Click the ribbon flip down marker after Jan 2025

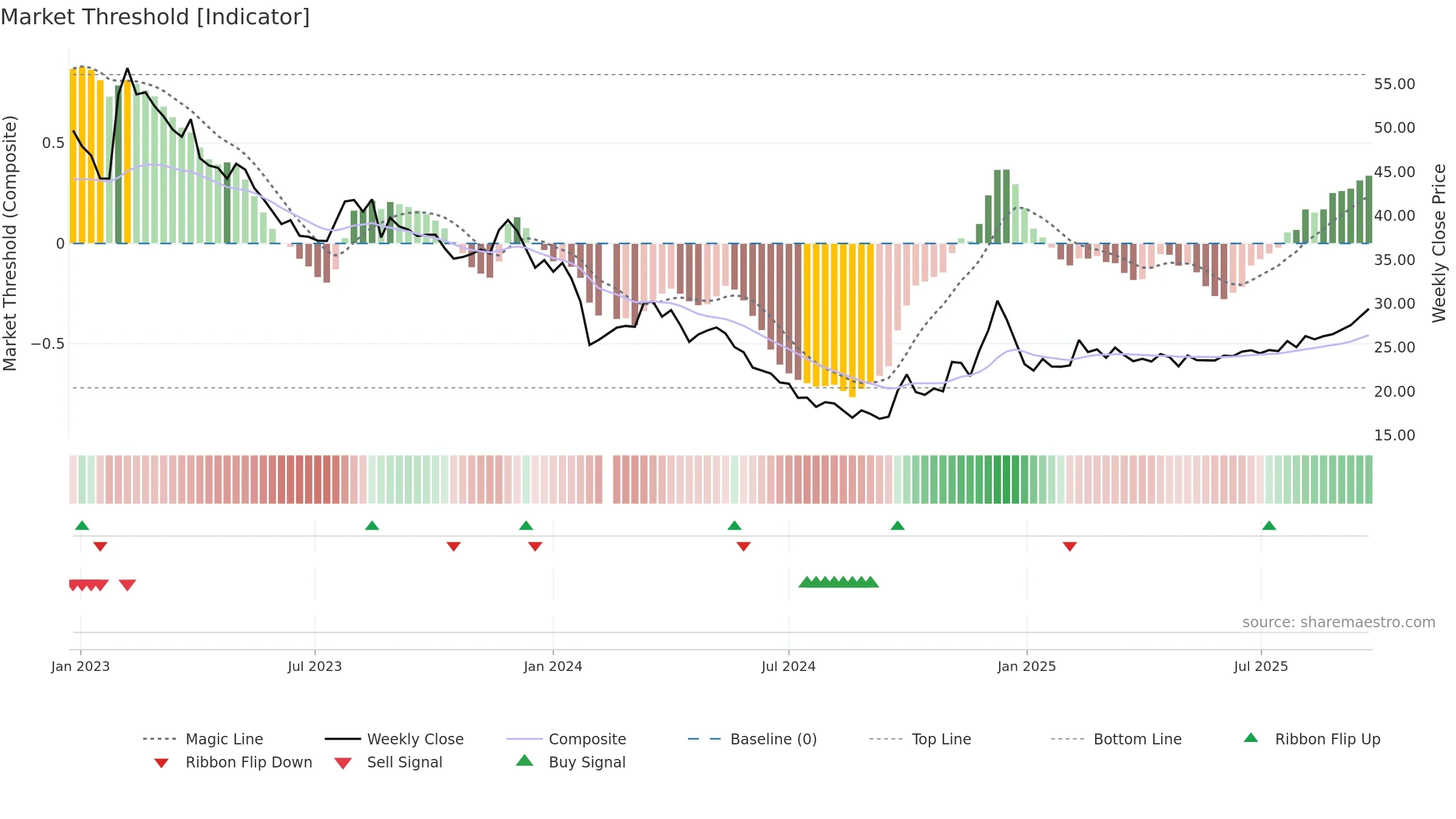point(1070,547)
